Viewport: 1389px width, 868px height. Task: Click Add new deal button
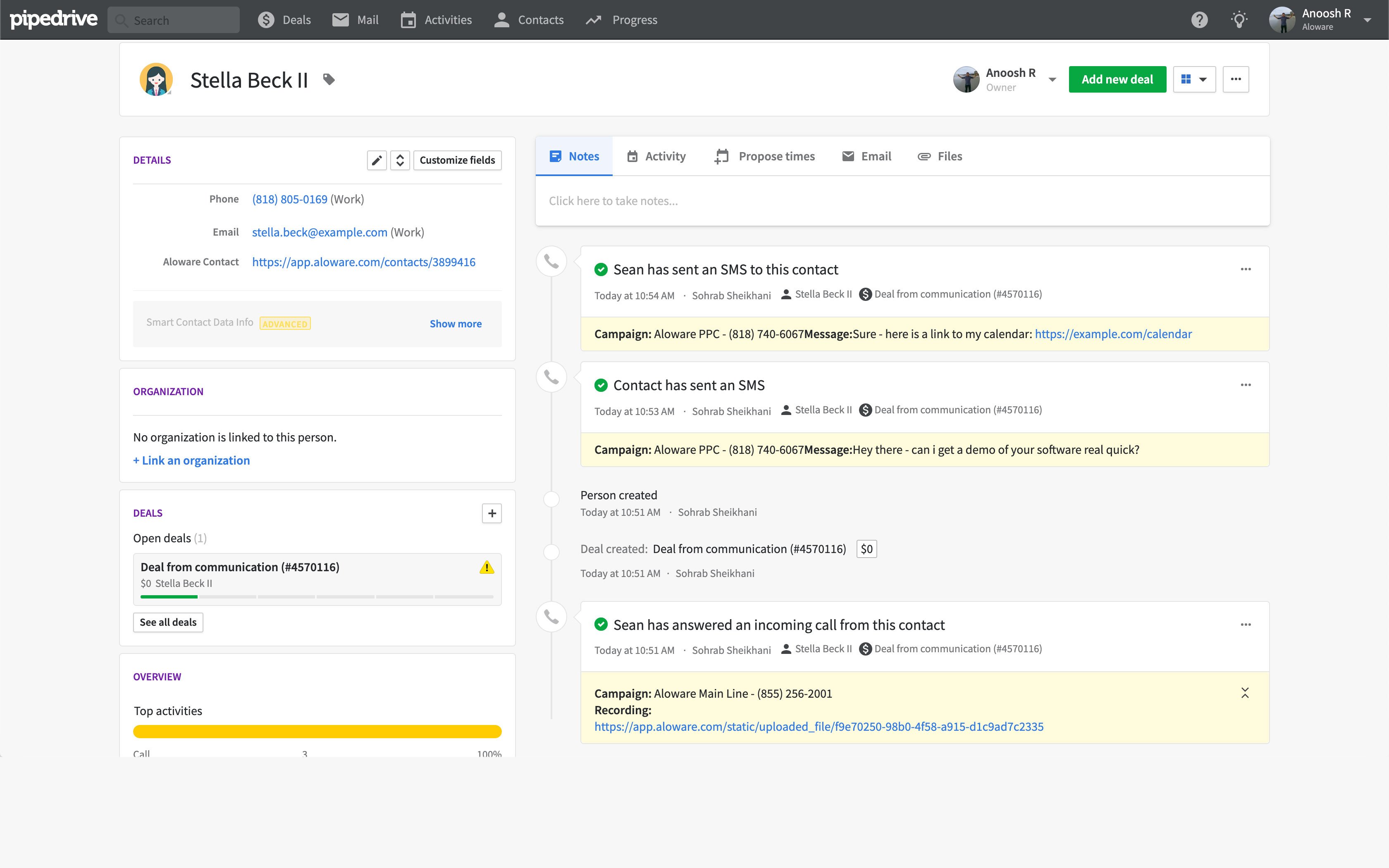point(1117,79)
